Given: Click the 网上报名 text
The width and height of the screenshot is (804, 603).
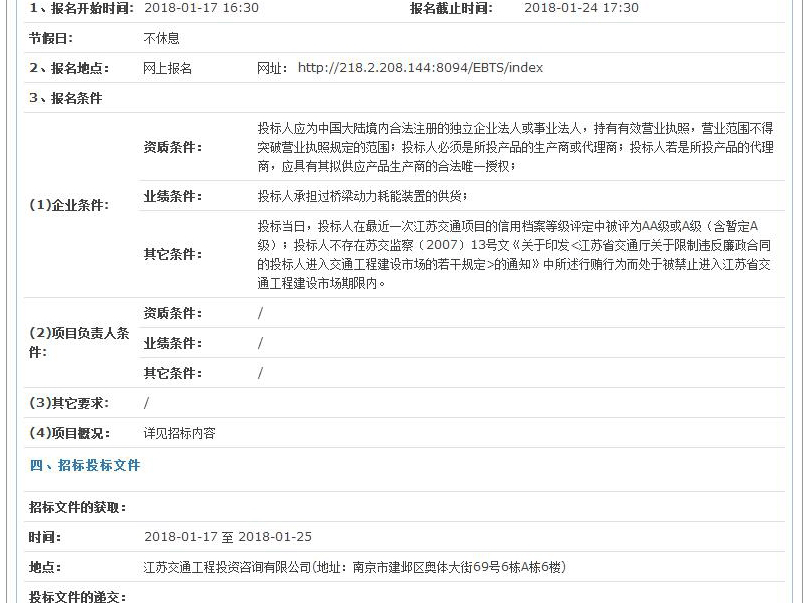Looking at the screenshot, I should pyautogui.click(x=168, y=68).
